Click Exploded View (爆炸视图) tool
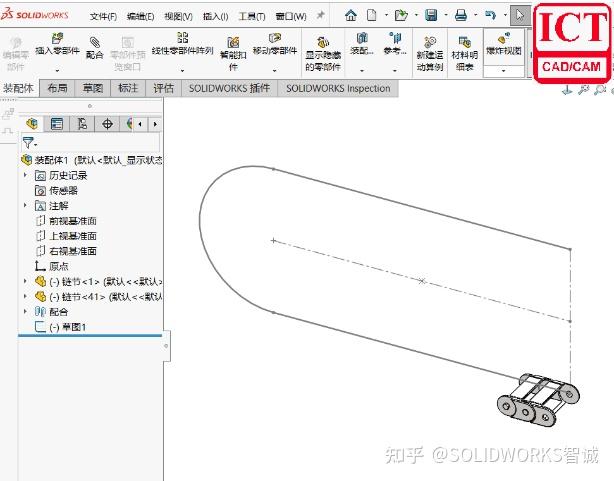 point(504,45)
